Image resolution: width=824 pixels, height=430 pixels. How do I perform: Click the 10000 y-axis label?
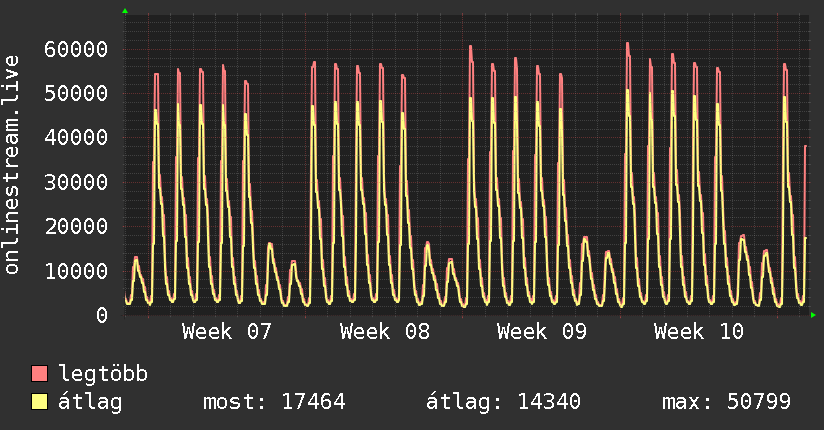76,271
